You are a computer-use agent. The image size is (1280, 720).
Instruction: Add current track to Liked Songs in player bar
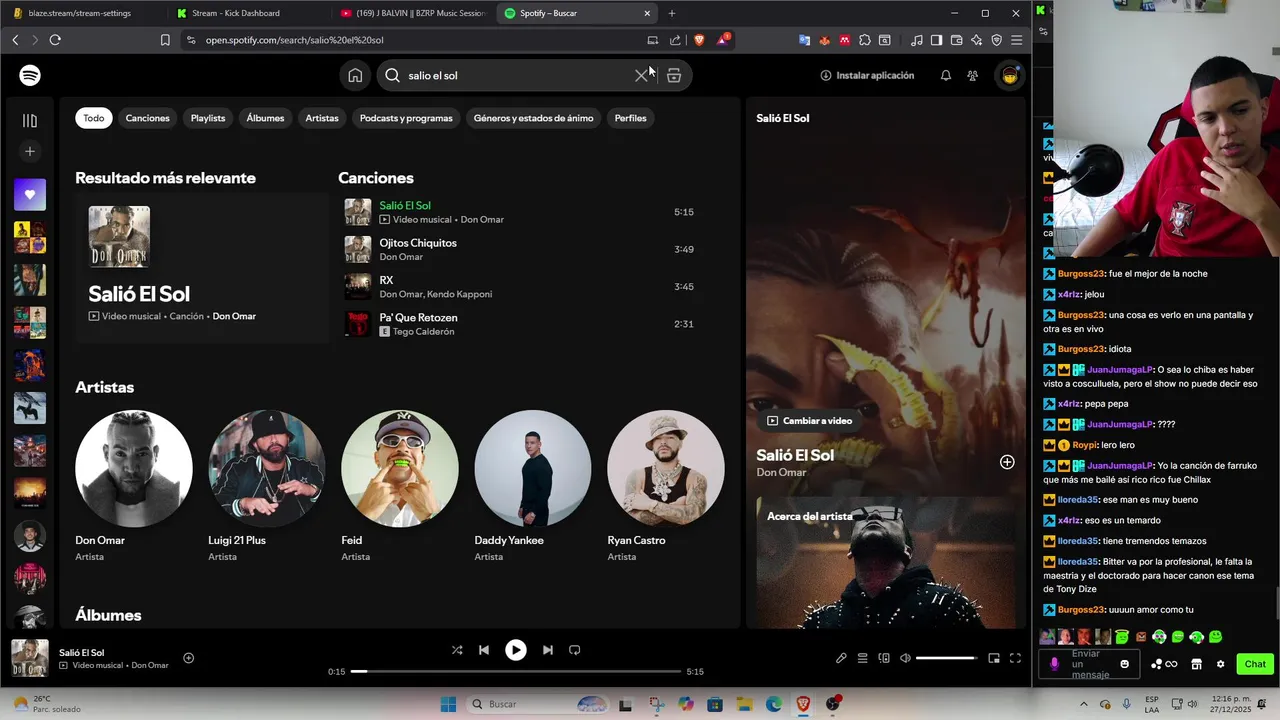pyautogui.click(x=188, y=658)
